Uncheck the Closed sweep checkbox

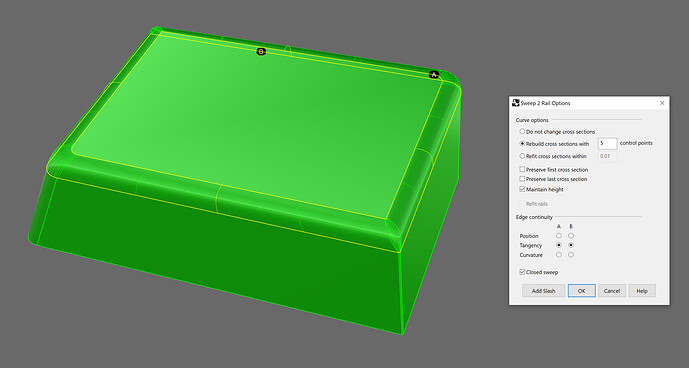click(522, 272)
